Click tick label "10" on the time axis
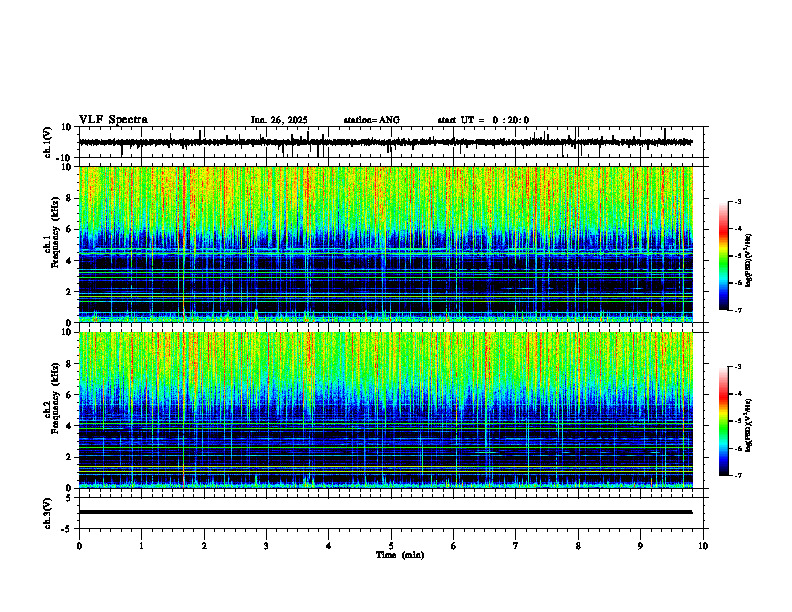This screenshot has width=792, height=612. click(703, 546)
